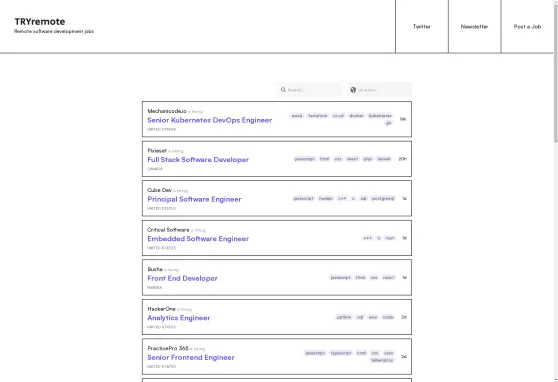558x382 pixels.
Task: Select the azure tag on the DevOps job
Action: click(x=297, y=116)
